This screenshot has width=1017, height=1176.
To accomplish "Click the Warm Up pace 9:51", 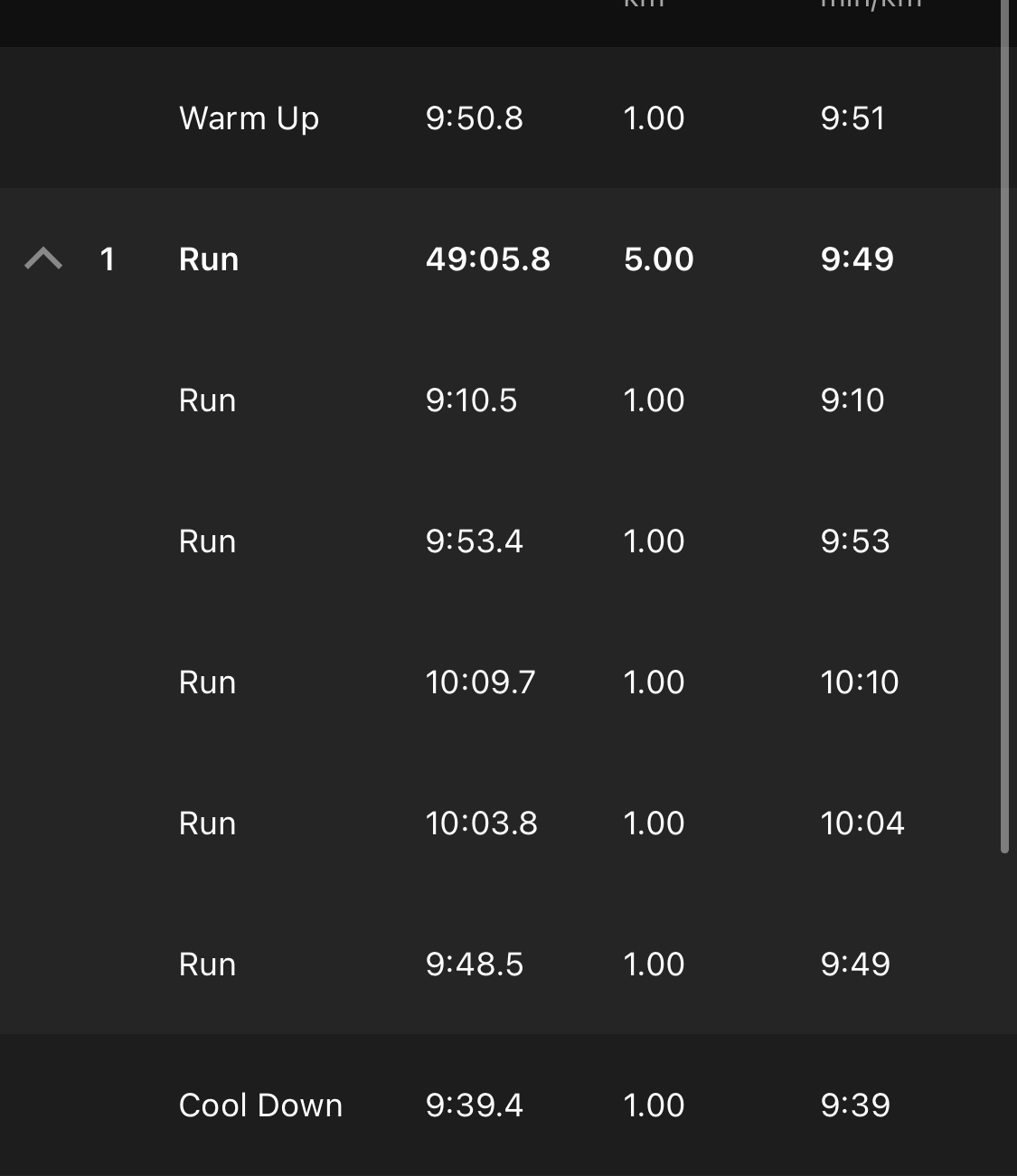I will [852, 118].
